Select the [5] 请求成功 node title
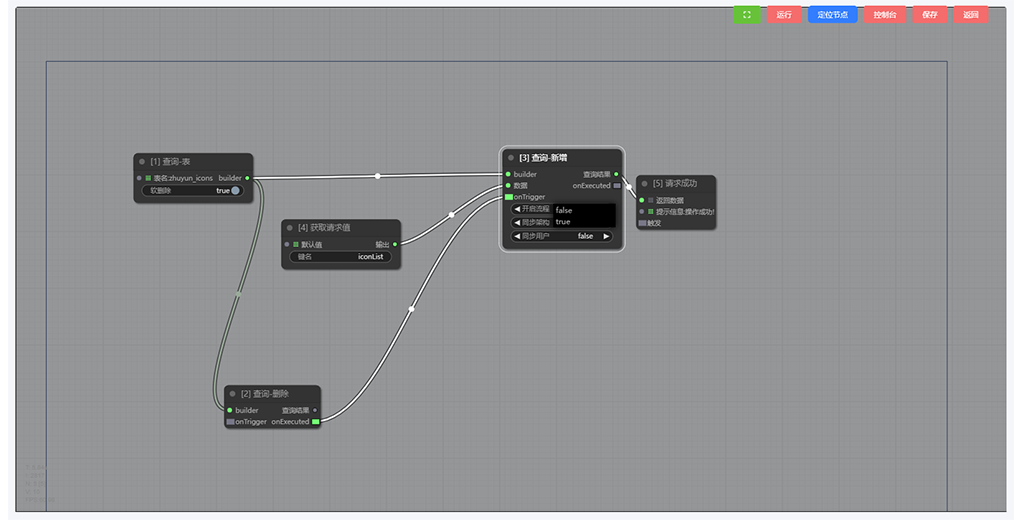The image size is (1024, 520). (x=675, y=184)
